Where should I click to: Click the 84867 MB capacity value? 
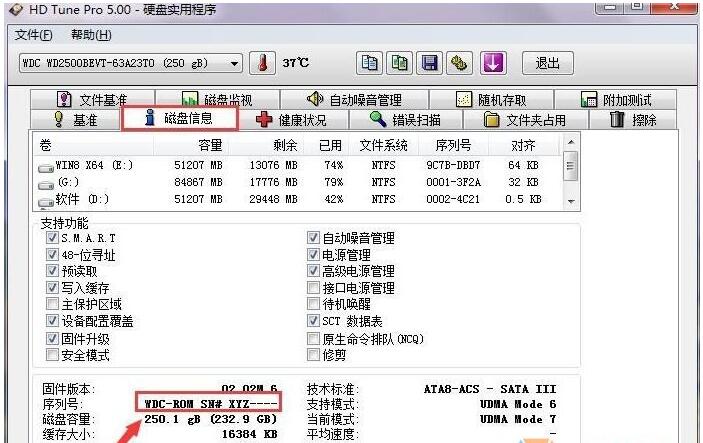click(198, 182)
